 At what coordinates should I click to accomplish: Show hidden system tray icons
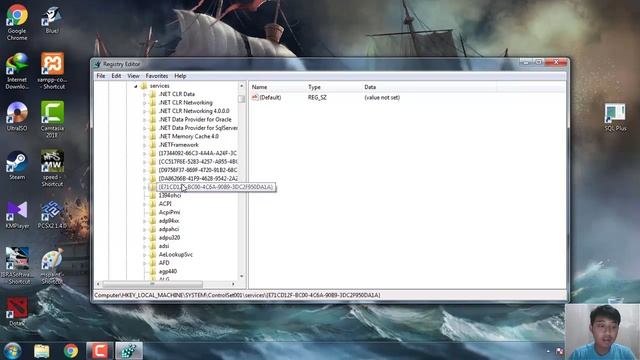[x=548, y=351]
